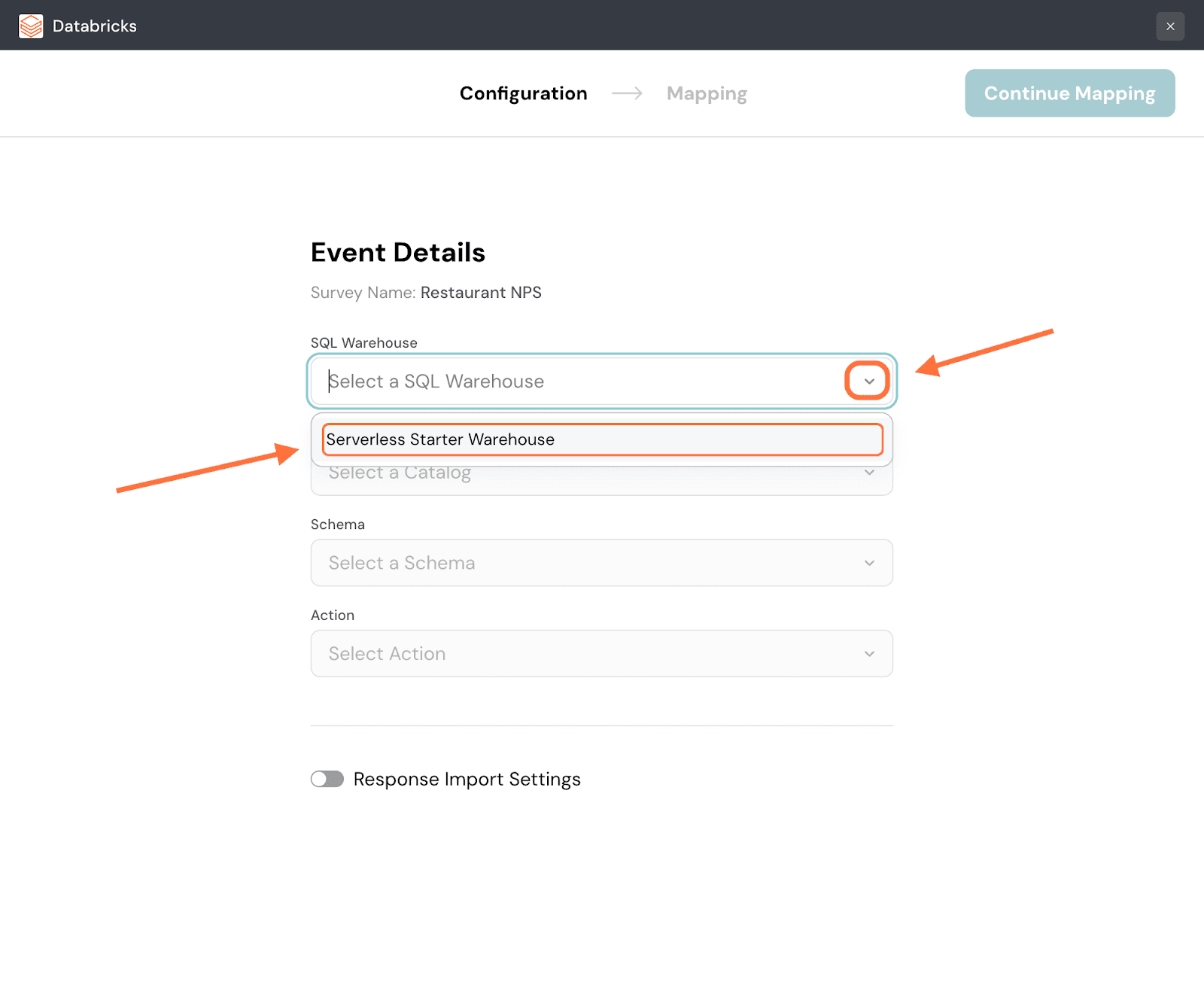Click the Response Import Settings label
1204x982 pixels.
(467, 780)
